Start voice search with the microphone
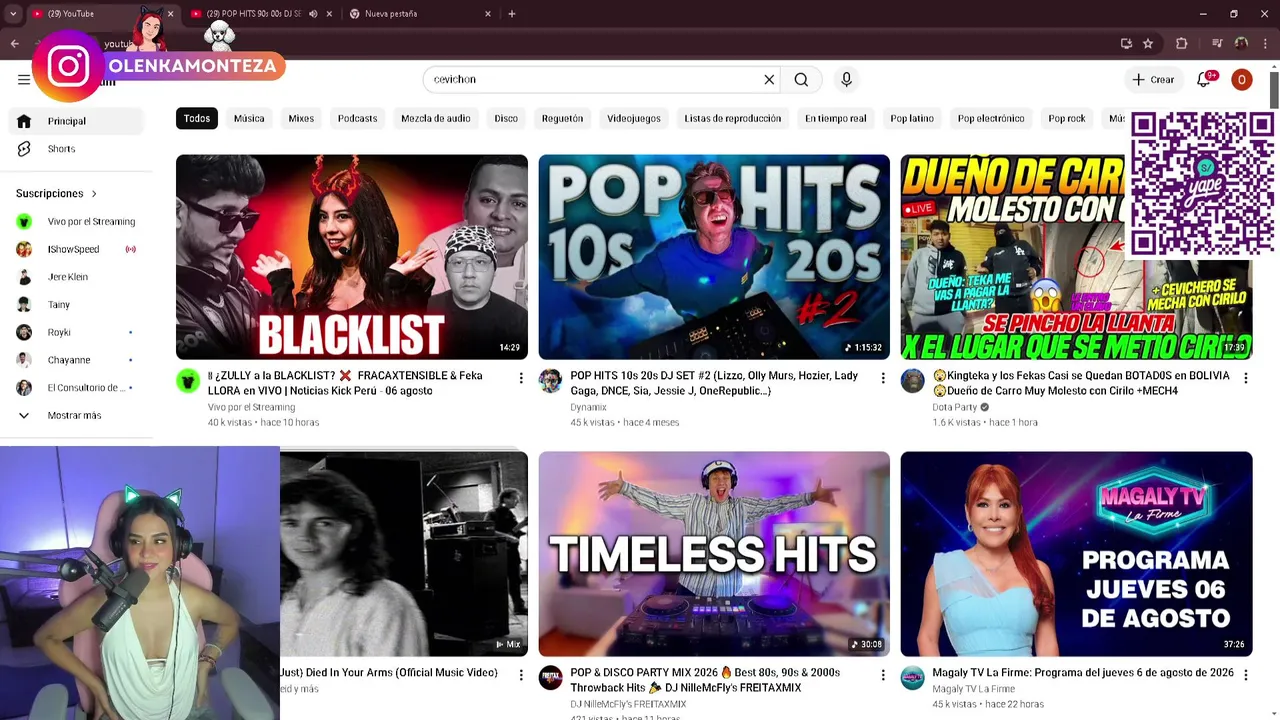The image size is (1280, 720). pos(846,80)
